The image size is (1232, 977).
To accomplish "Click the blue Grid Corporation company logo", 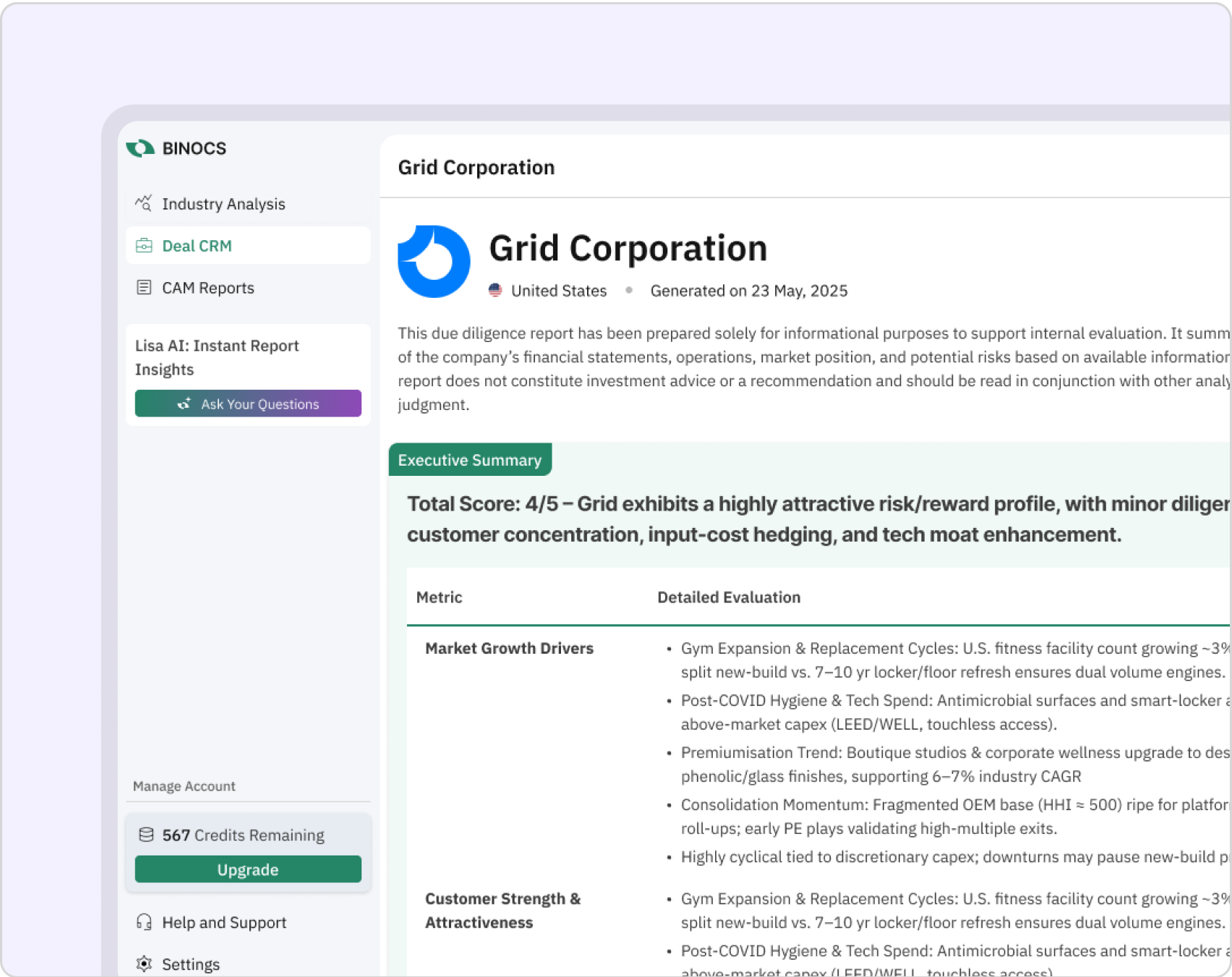I will (x=434, y=261).
